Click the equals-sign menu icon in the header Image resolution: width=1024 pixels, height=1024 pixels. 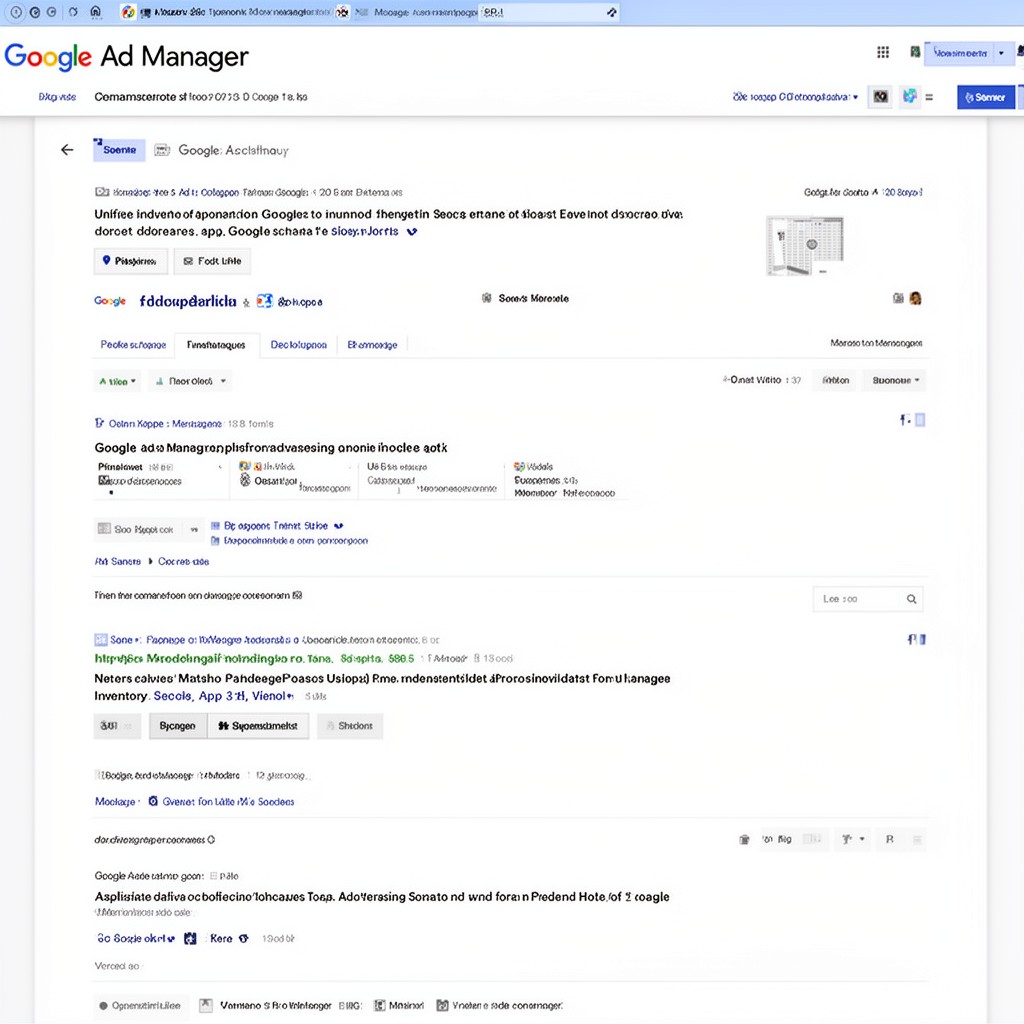coord(929,97)
